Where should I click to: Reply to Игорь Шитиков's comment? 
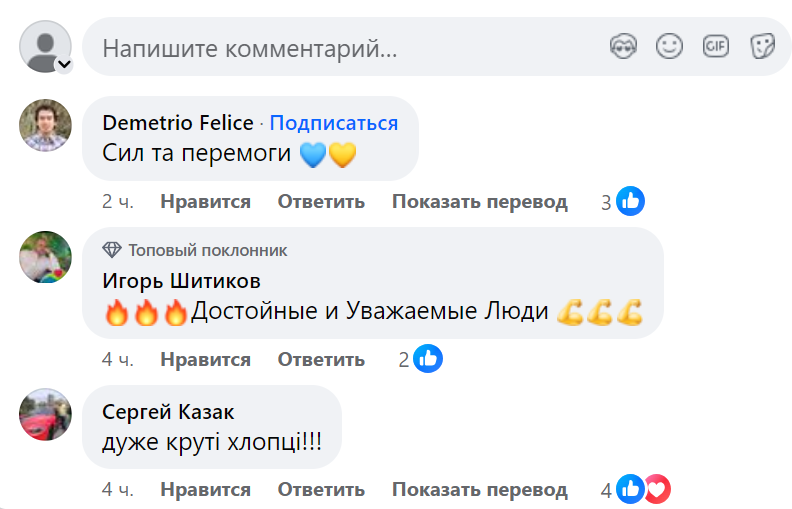321,359
